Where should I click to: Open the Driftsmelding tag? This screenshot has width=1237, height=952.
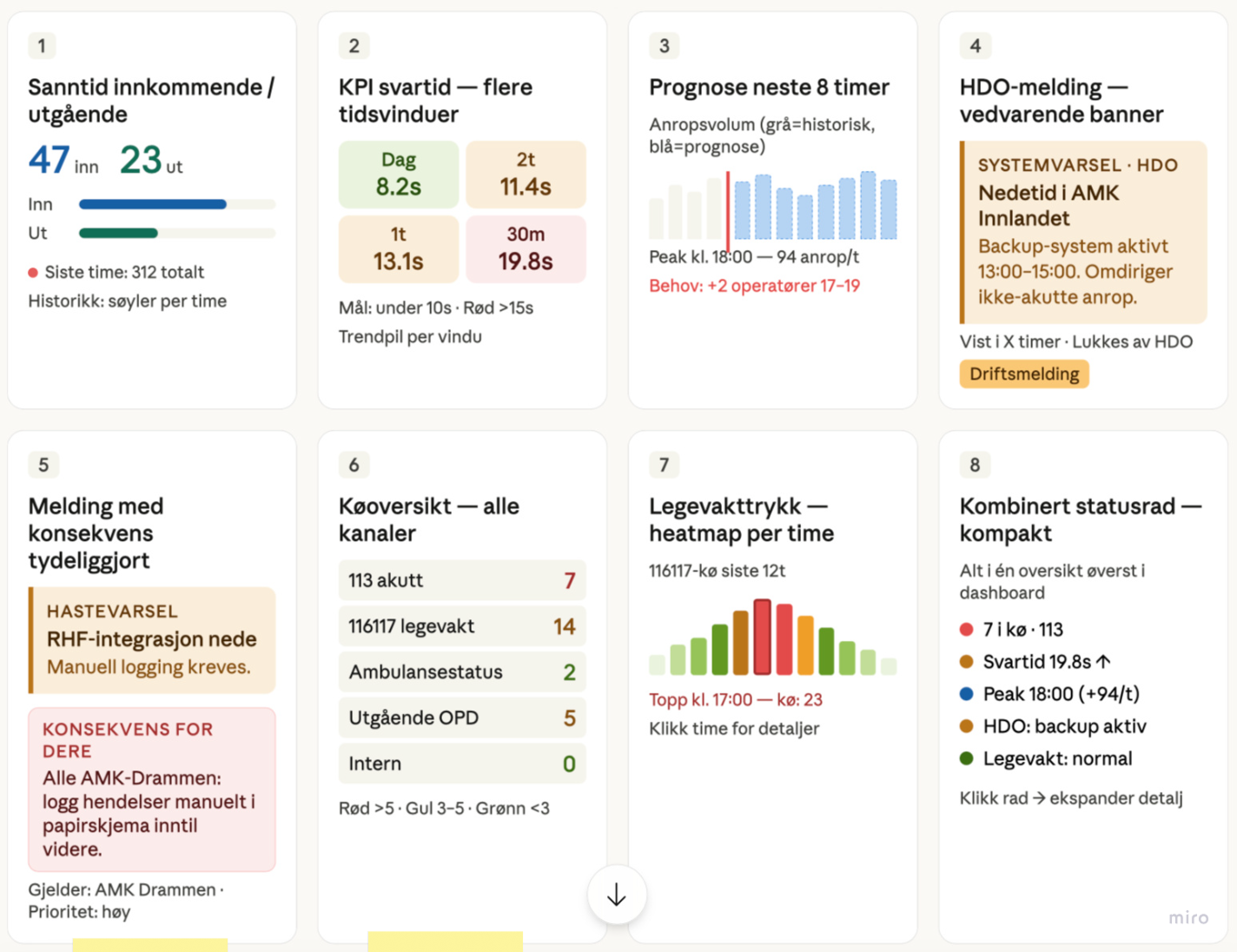point(1024,374)
